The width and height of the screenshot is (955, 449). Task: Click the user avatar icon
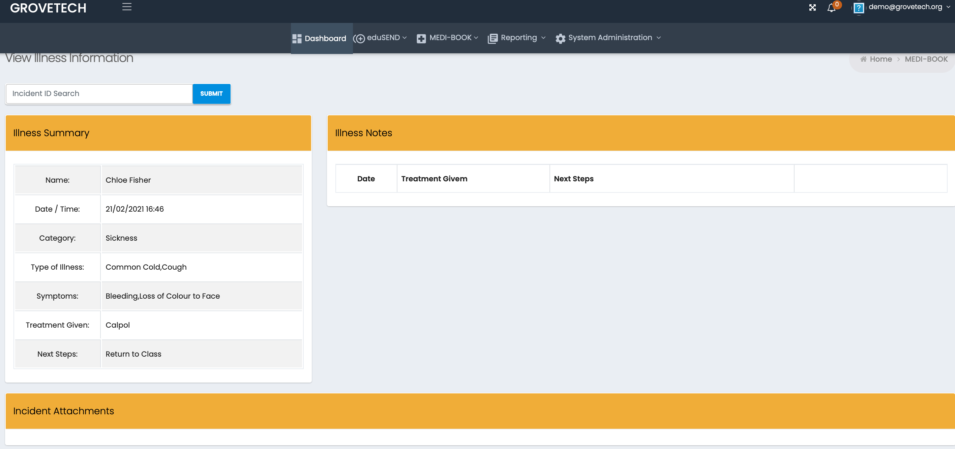(x=858, y=8)
